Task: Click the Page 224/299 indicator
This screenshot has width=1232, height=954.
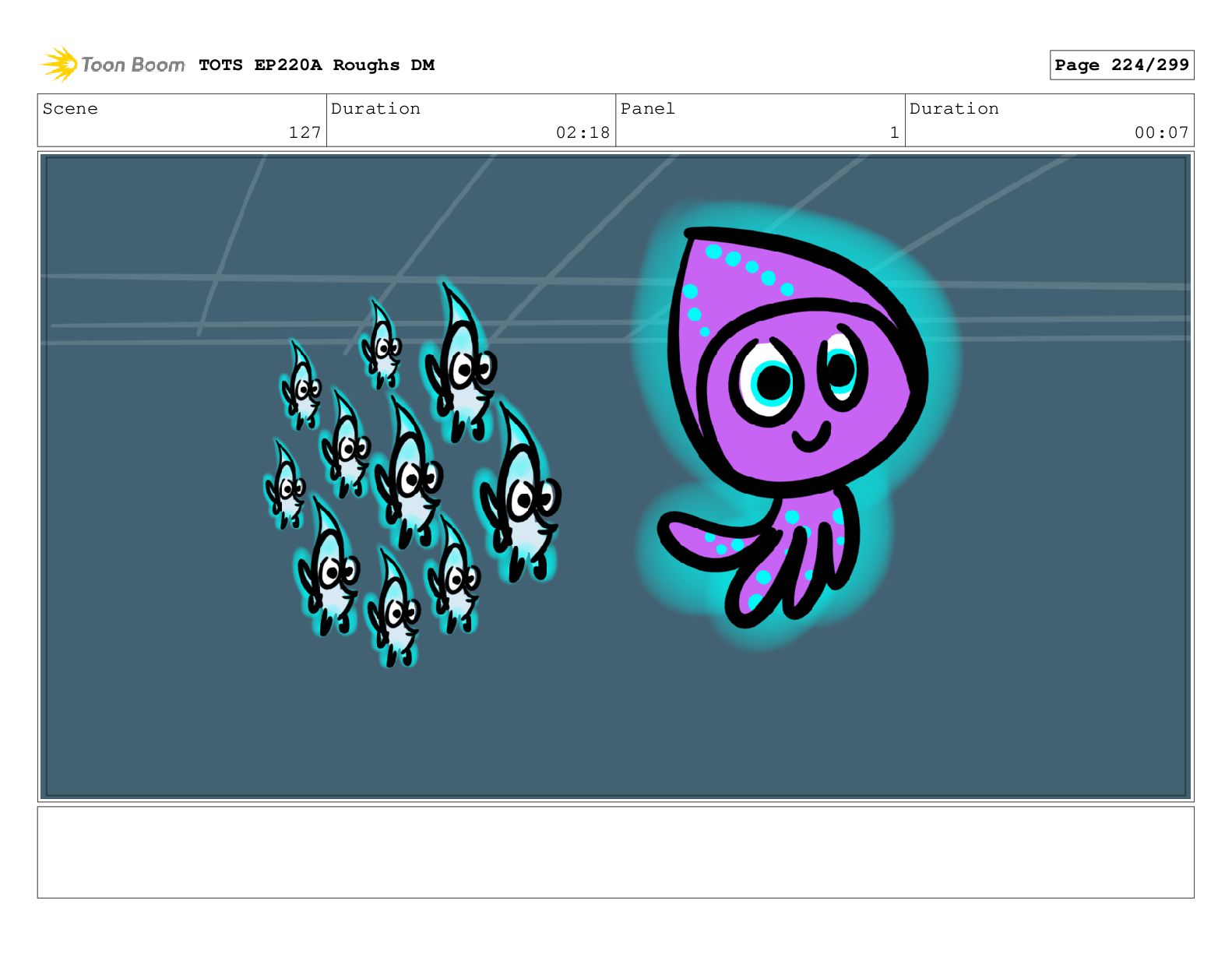Action: pos(1121,65)
